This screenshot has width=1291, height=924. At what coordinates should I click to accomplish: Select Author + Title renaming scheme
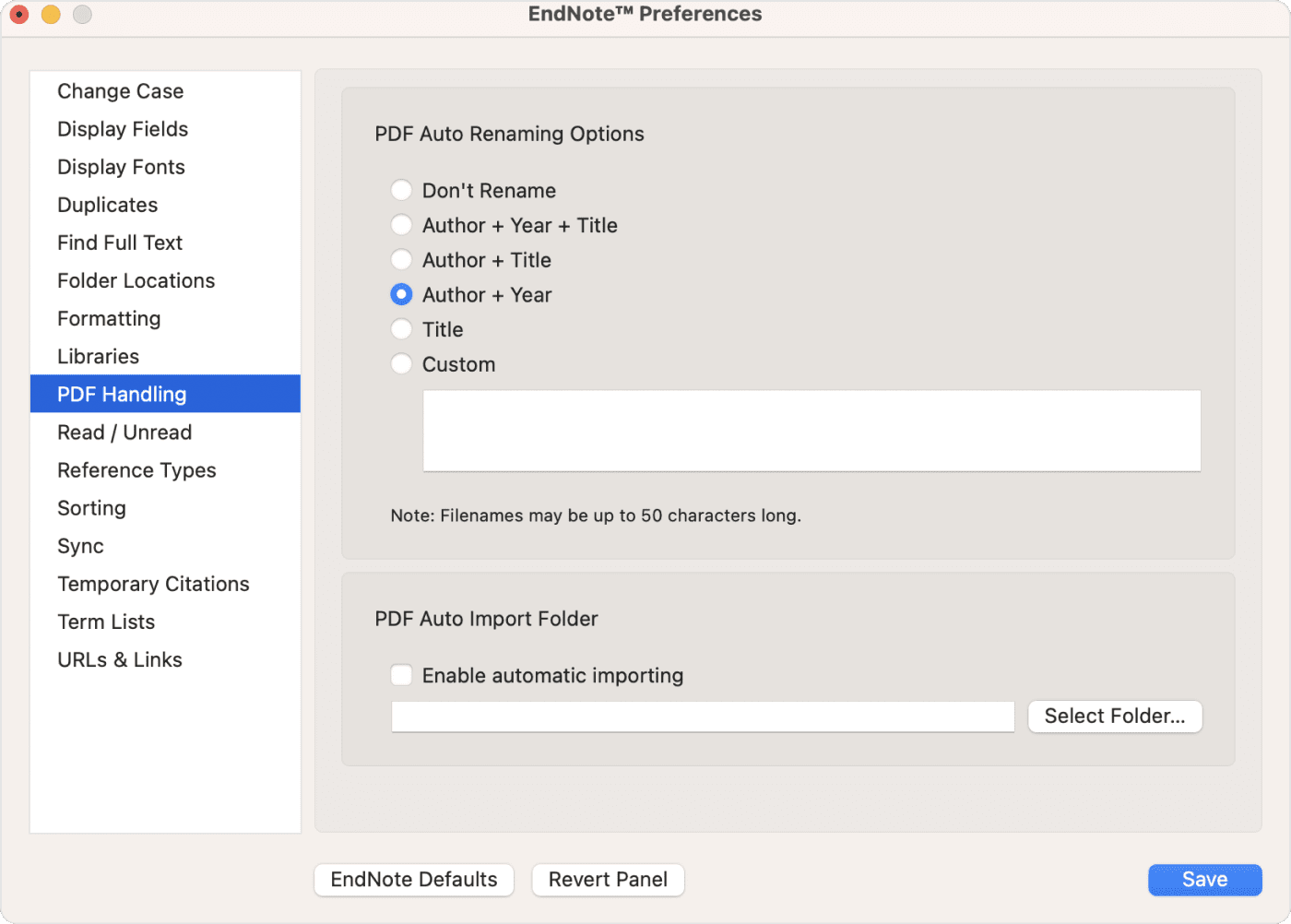401,259
